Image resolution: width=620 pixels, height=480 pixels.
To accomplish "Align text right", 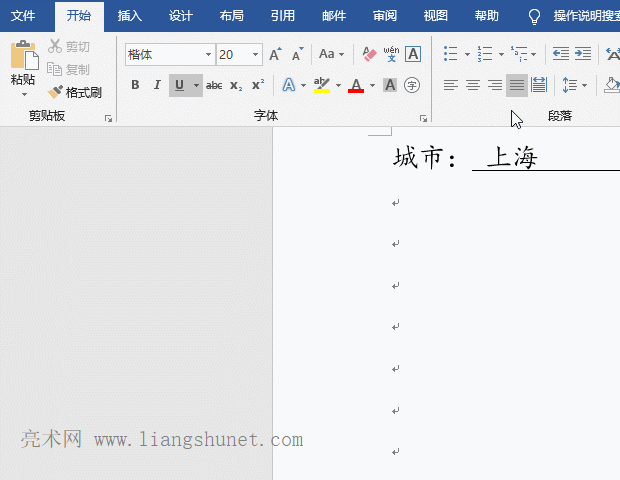I will 495,85.
